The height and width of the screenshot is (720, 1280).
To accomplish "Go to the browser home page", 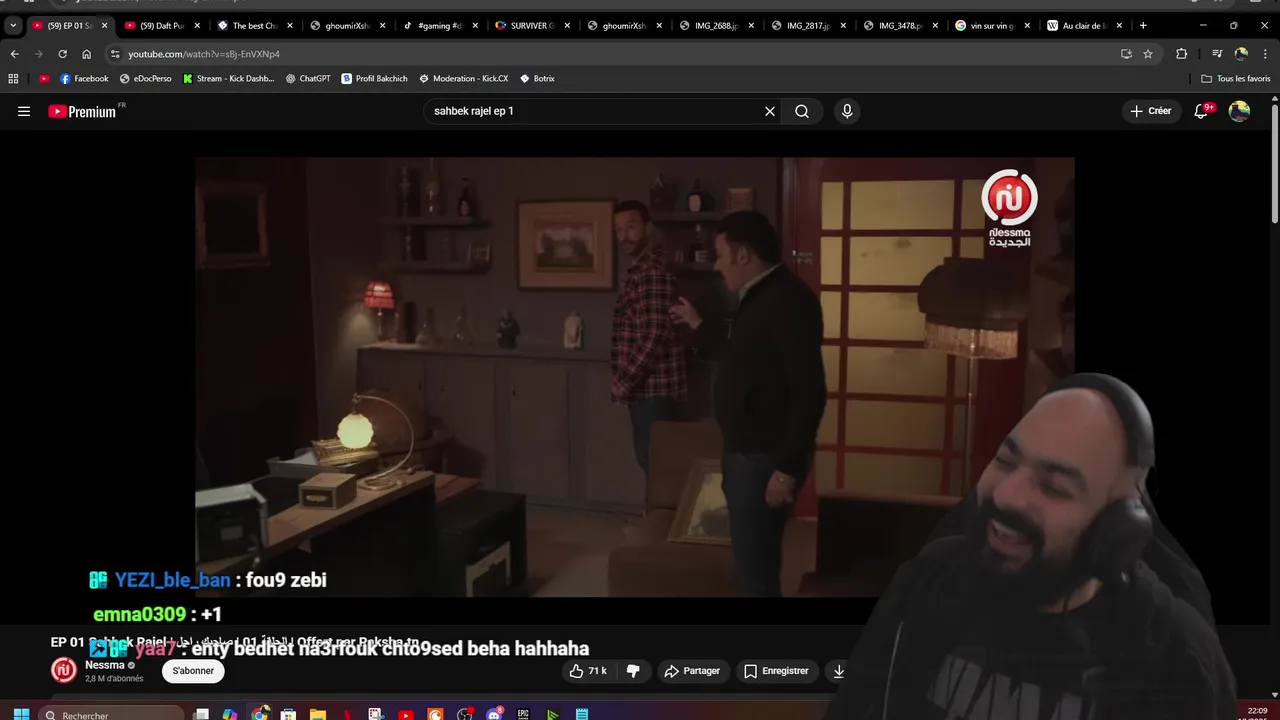I will [86, 54].
